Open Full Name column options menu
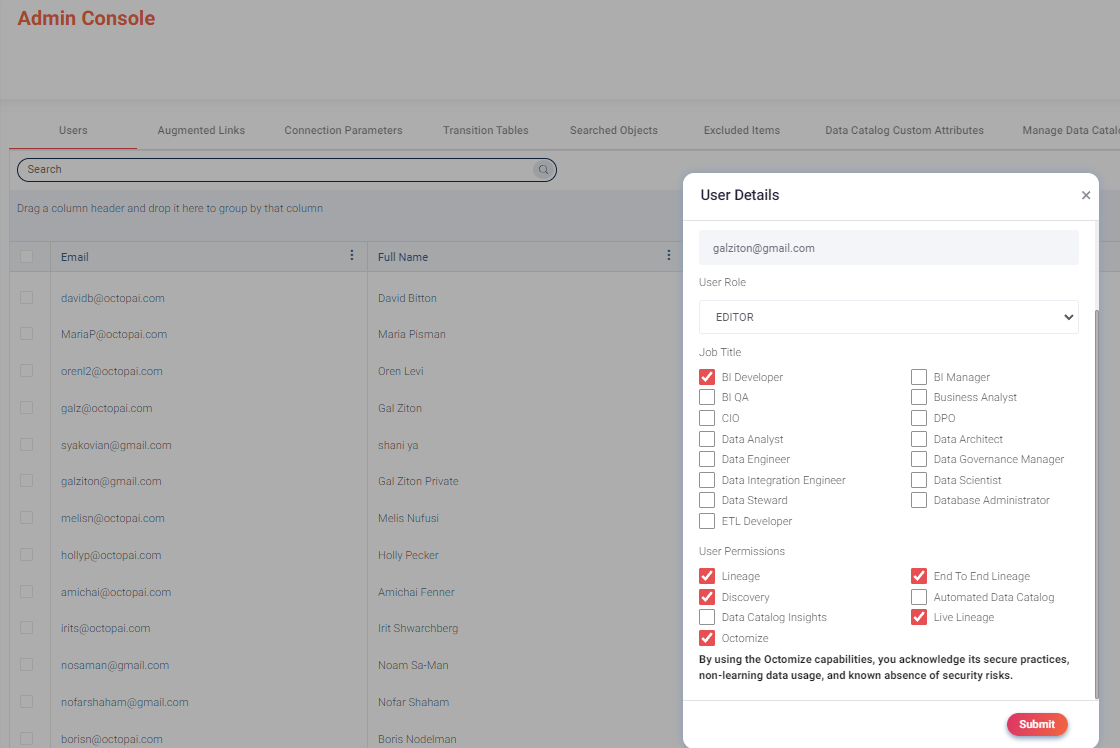Screen dimensions: 1120x748 tap(669, 256)
